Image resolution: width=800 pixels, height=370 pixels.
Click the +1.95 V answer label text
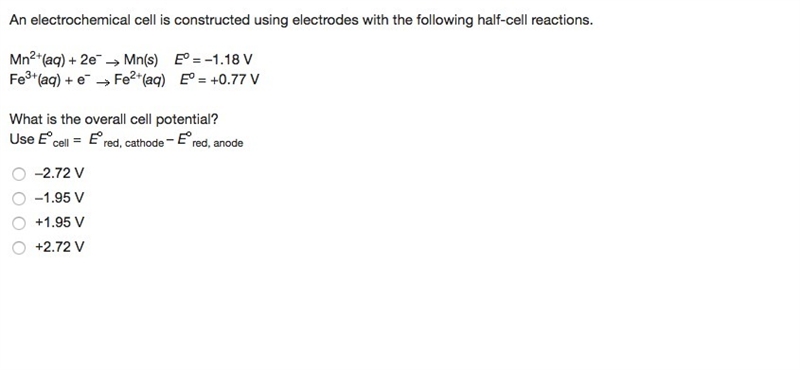(x=59, y=223)
